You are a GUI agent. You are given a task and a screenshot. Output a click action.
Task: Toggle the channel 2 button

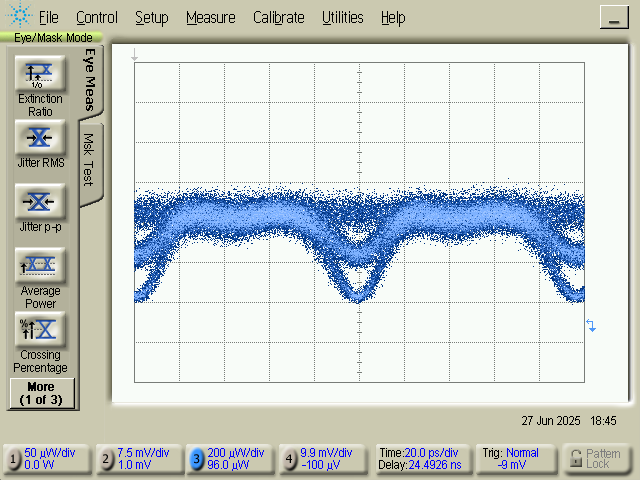coord(106,459)
